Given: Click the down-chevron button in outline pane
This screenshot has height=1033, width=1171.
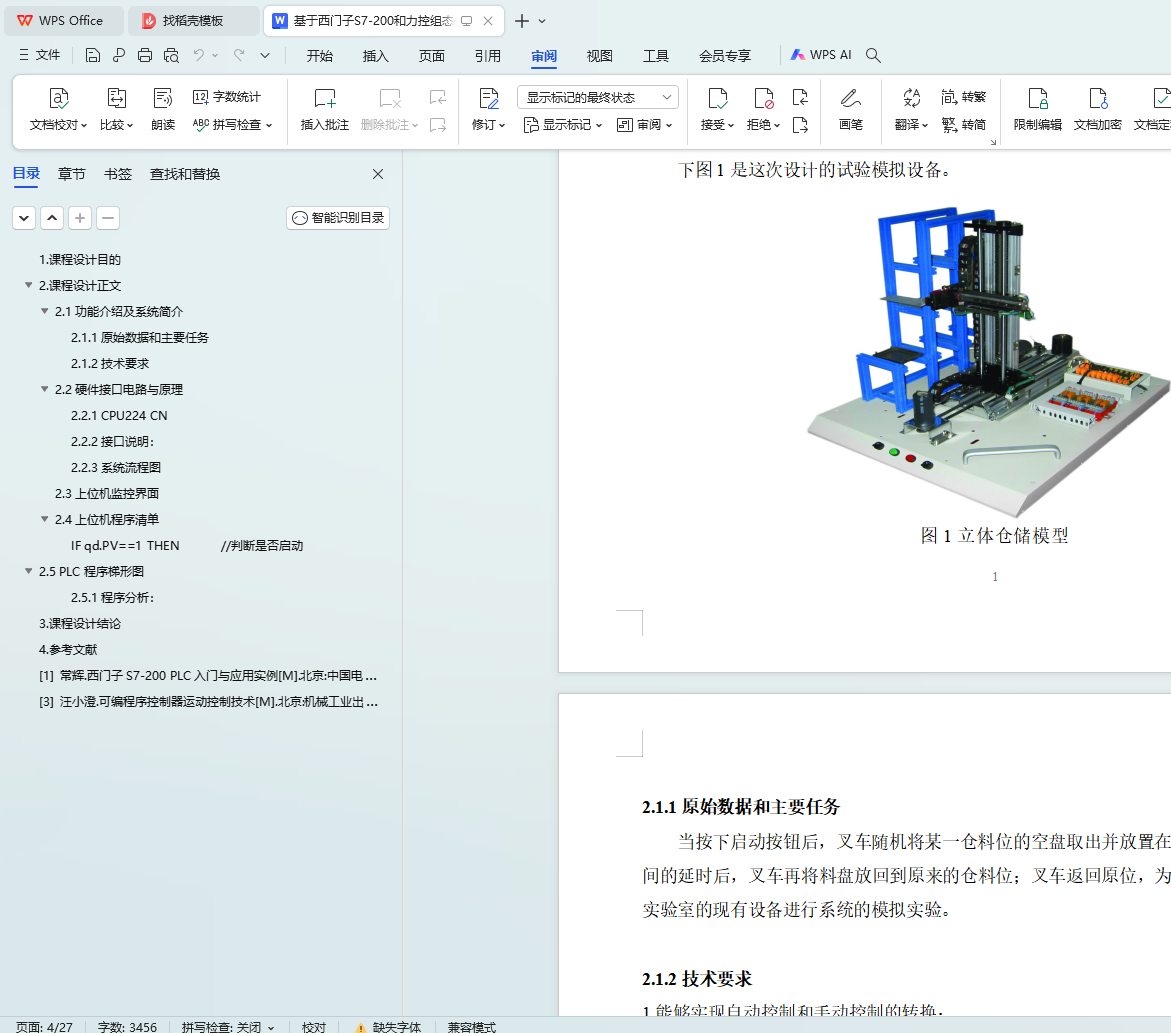Looking at the screenshot, I should (x=24, y=218).
